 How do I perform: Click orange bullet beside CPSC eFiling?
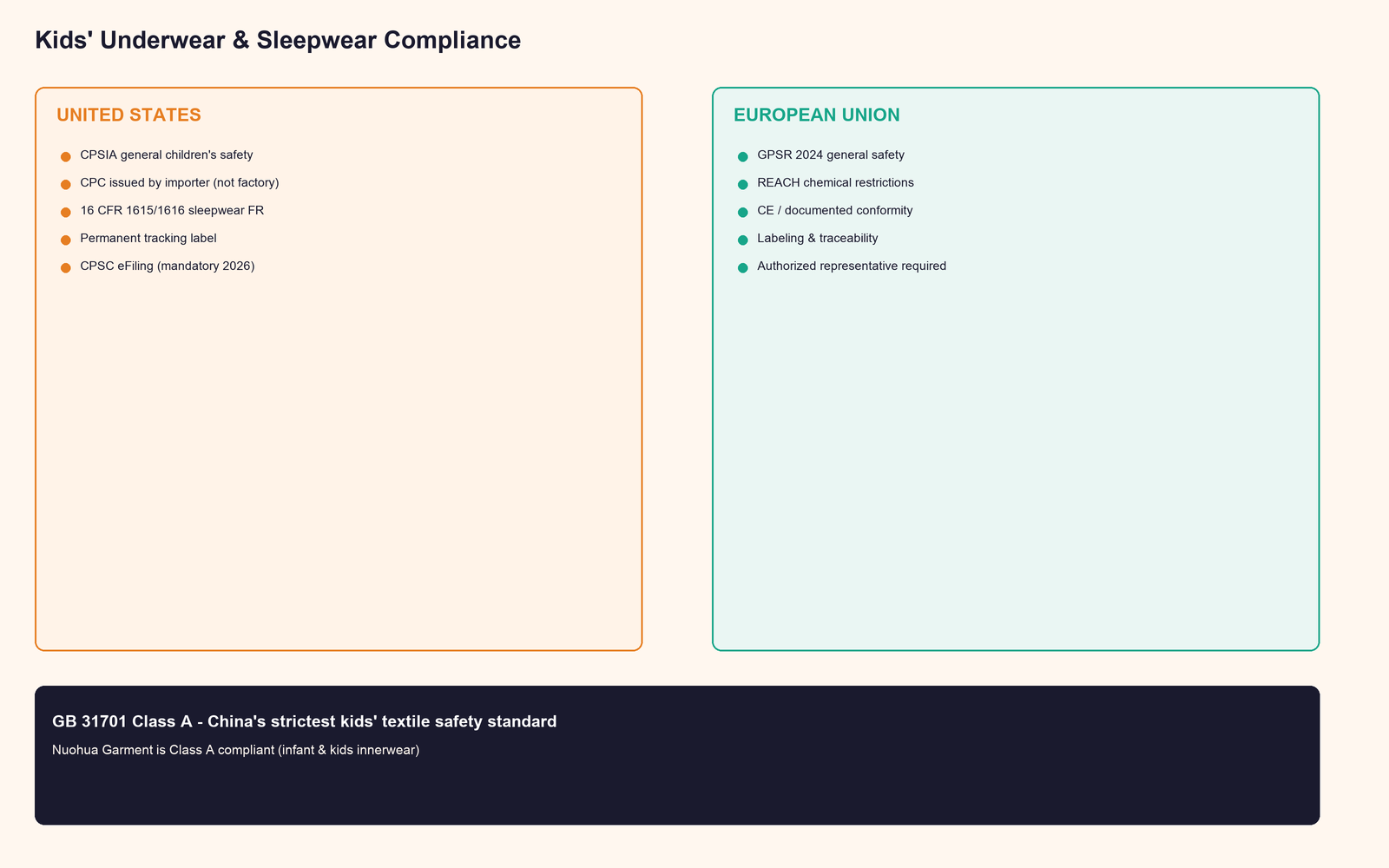65,268
